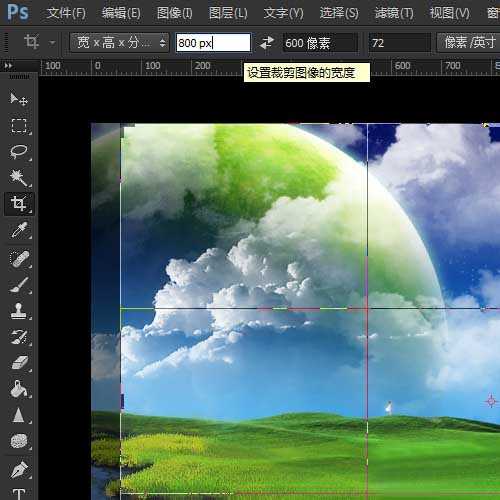Select the Lasso tool
The height and width of the screenshot is (500, 500).
click(x=19, y=152)
